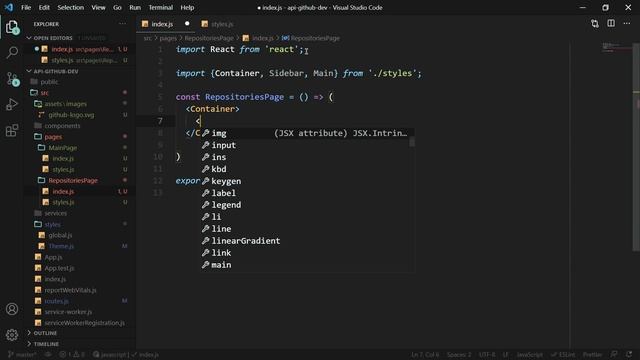640x360 pixels.
Task: Open global.js in the styles folder
Action: pos(60,235)
